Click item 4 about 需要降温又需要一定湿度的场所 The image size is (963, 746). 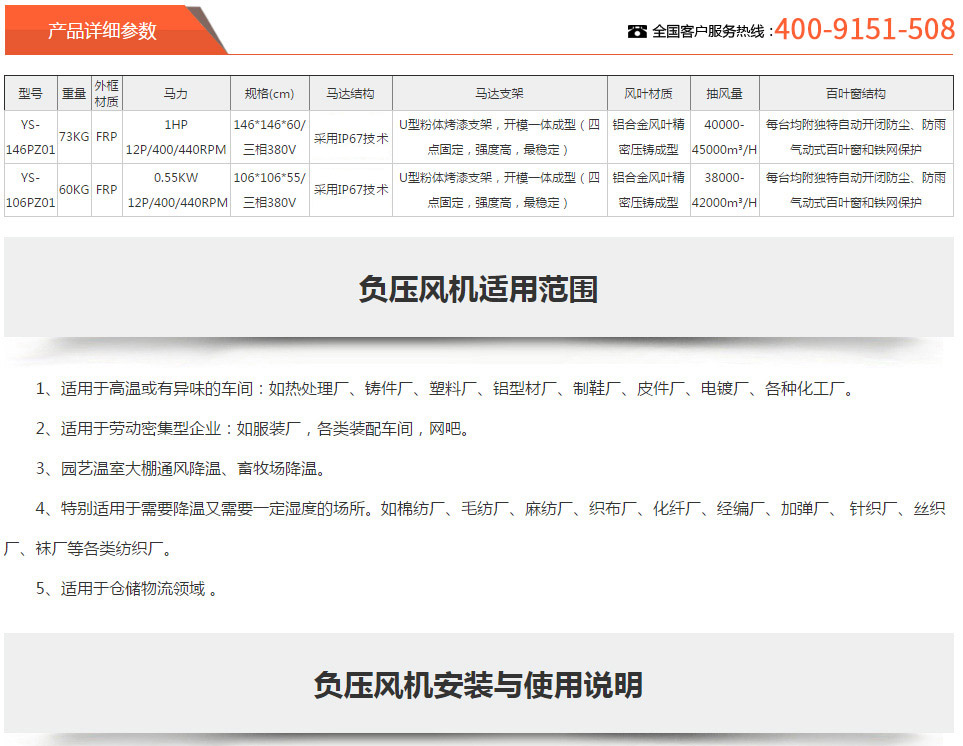[x=474, y=528]
